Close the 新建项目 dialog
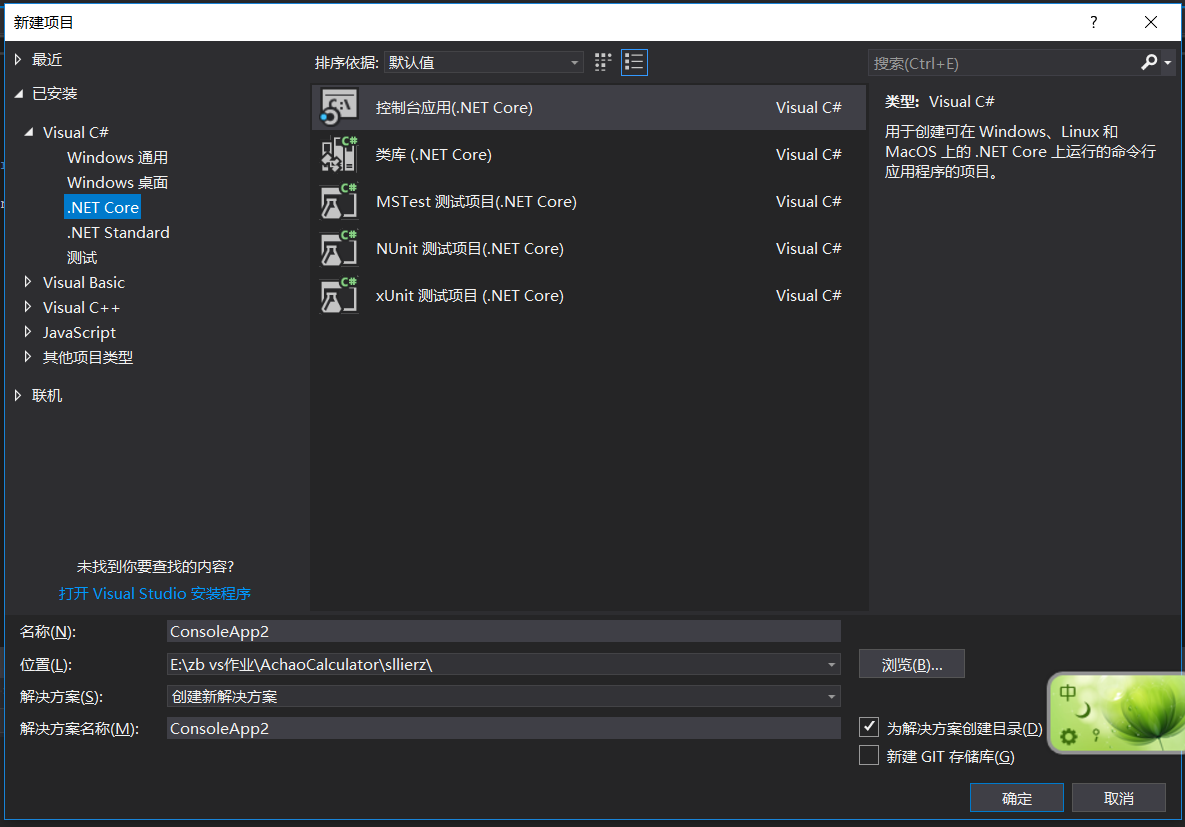 point(1150,22)
